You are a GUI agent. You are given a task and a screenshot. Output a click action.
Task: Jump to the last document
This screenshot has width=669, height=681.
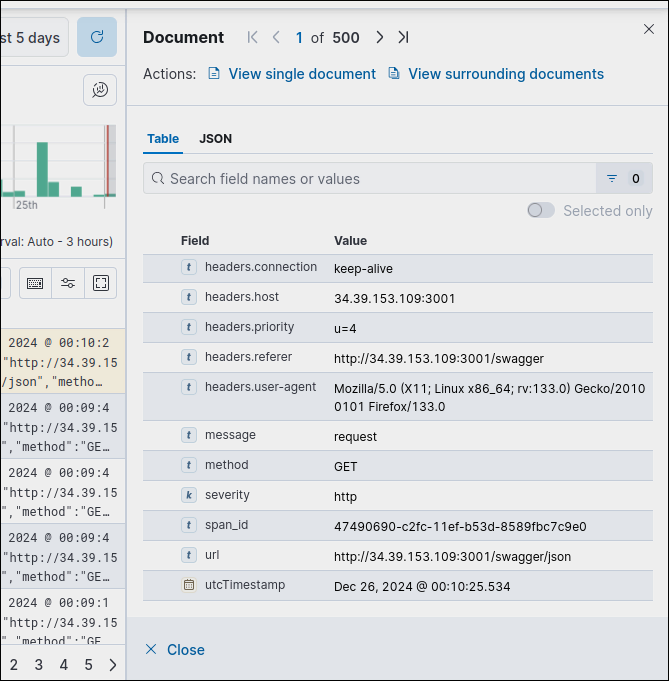tap(403, 37)
